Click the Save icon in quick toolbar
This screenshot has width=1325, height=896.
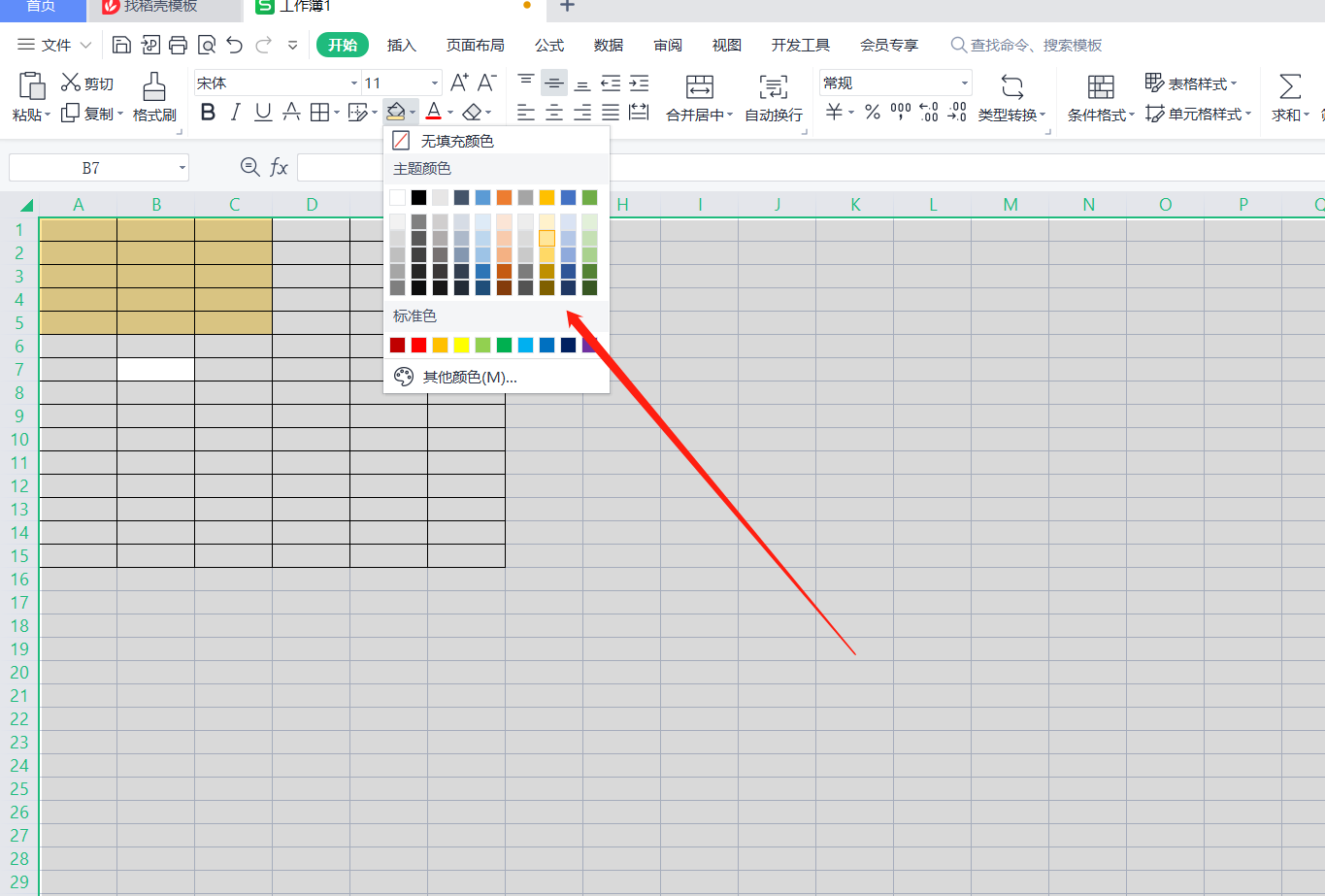pos(121,45)
